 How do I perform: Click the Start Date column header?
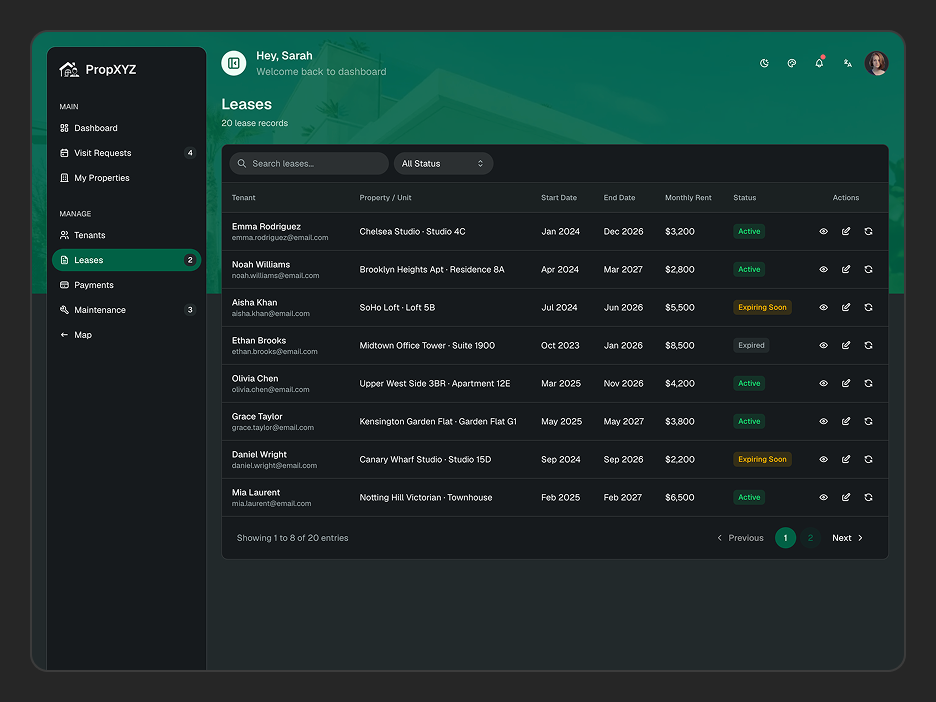[559, 198]
